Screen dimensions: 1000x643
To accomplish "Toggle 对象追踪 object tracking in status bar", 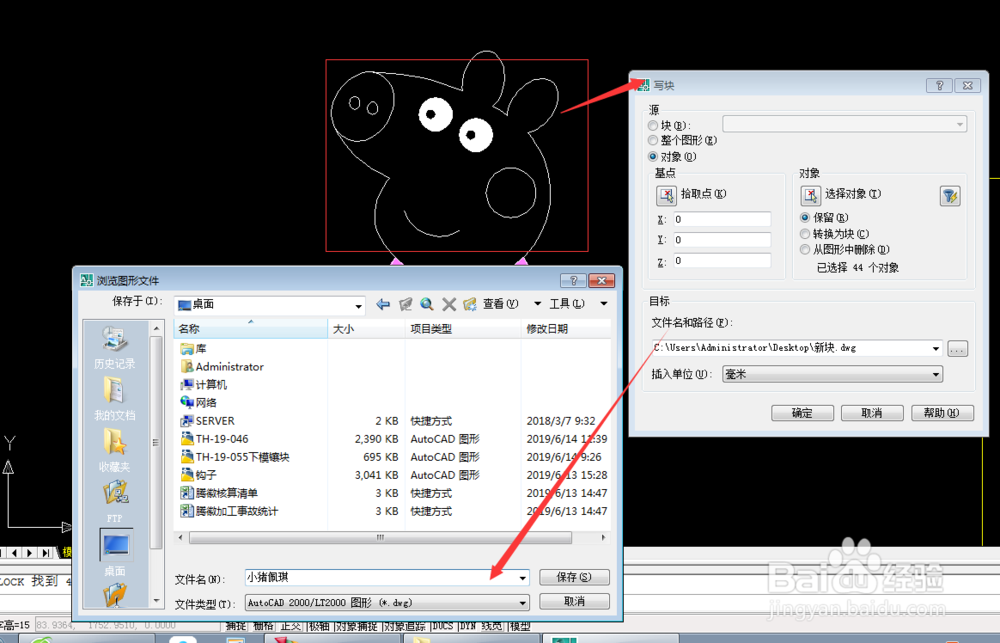I will point(406,626).
